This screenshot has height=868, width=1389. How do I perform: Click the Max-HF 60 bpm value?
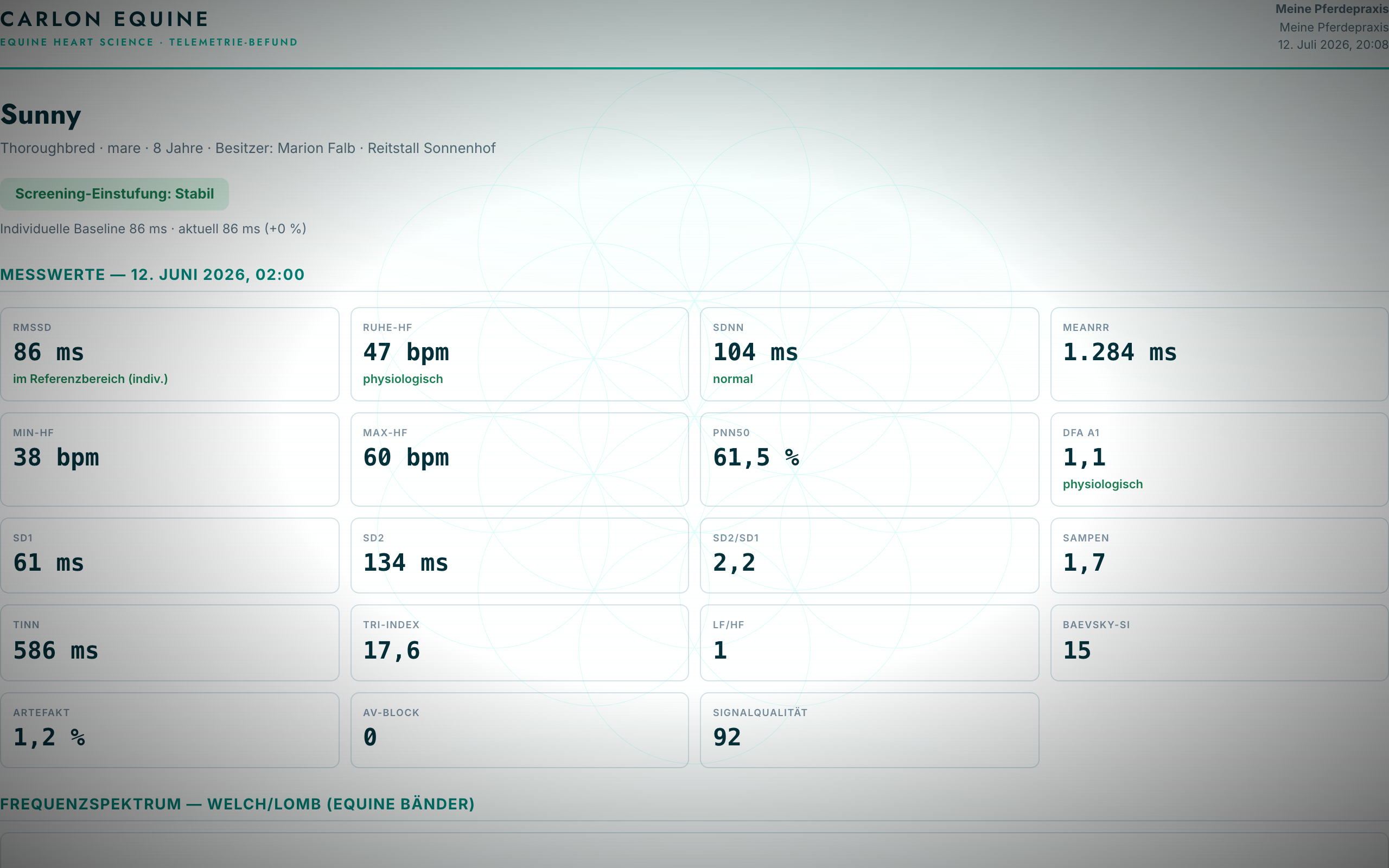[x=406, y=457]
